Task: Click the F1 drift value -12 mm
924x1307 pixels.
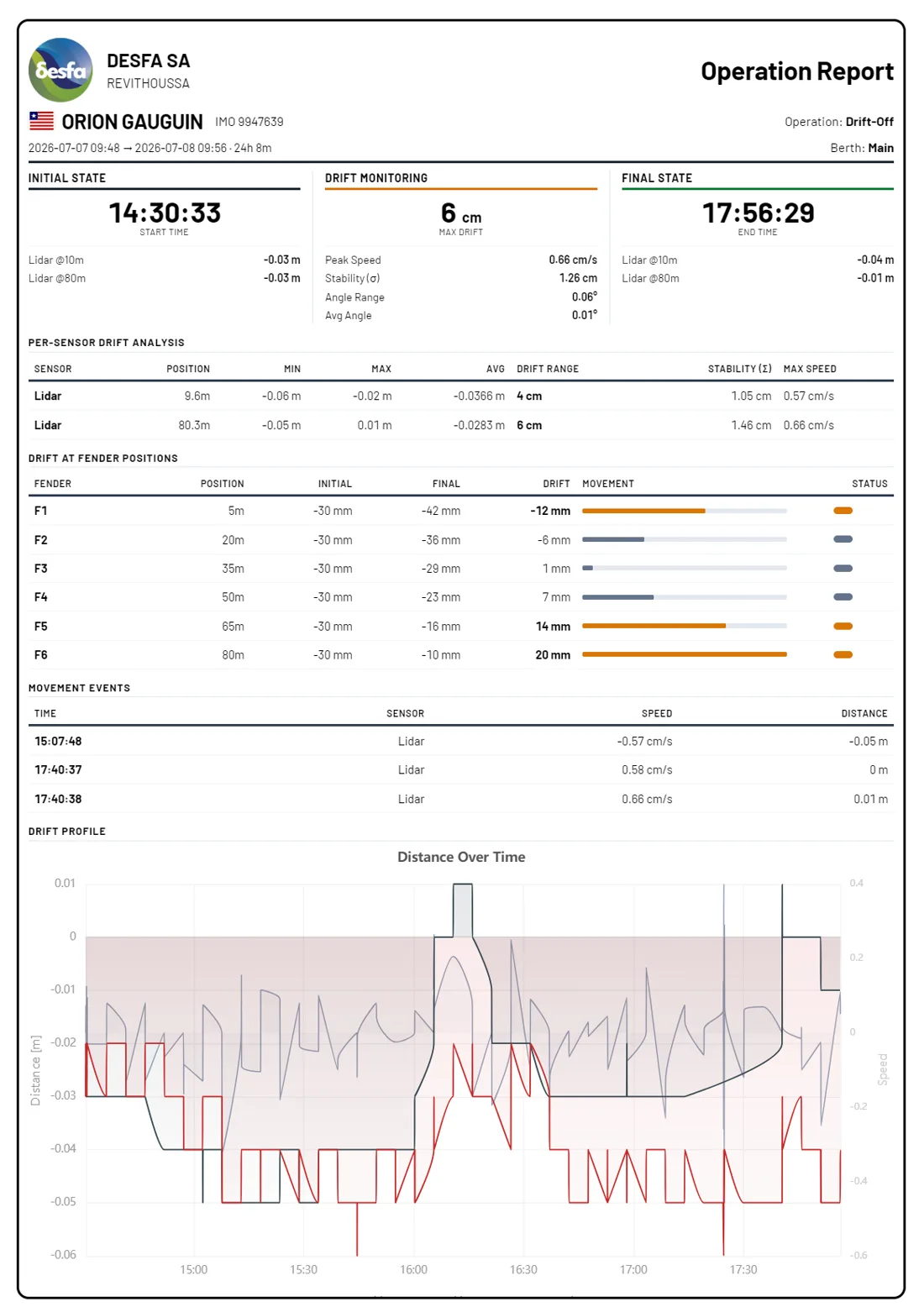Action: click(550, 511)
